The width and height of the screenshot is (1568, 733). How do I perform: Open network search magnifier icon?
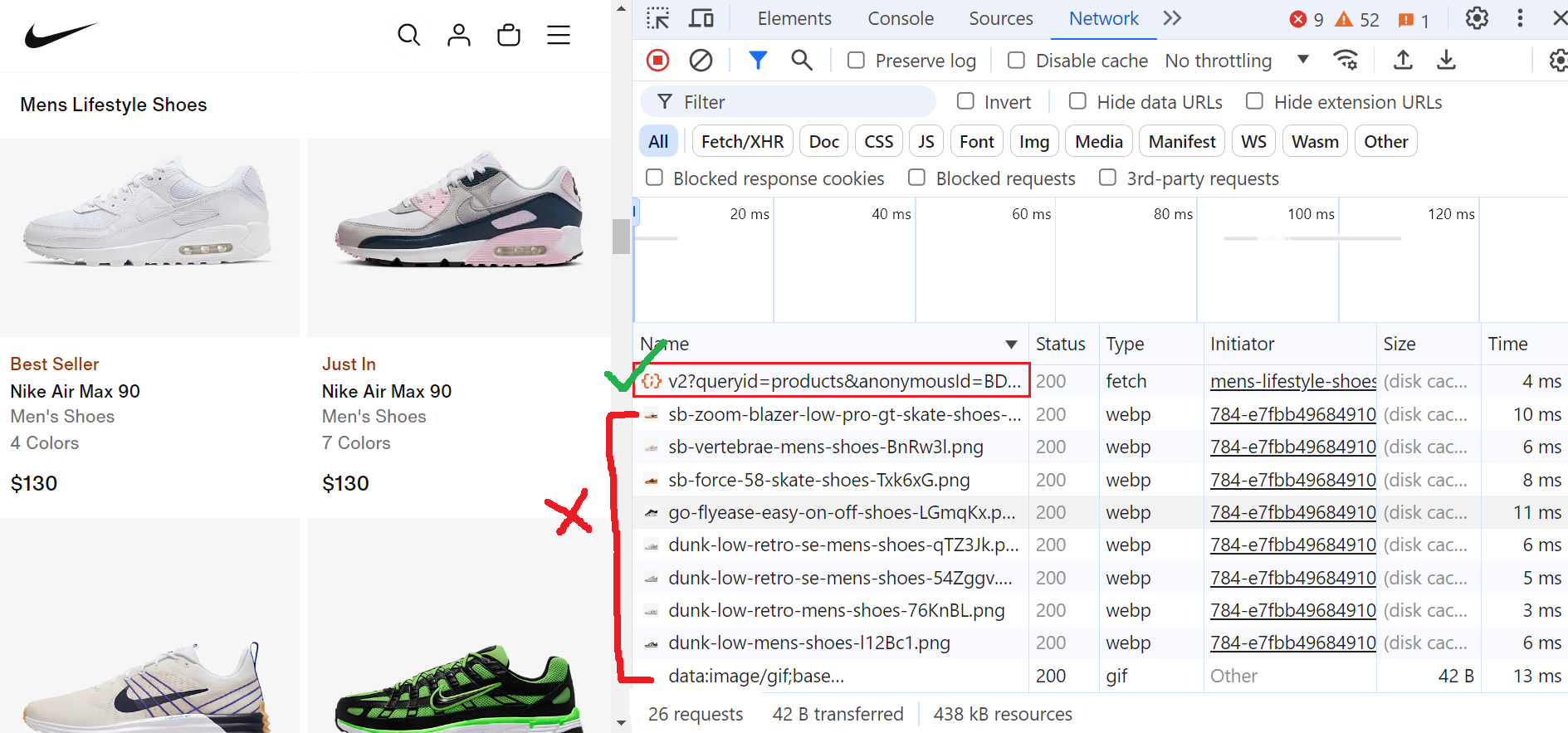[x=802, y=60]
